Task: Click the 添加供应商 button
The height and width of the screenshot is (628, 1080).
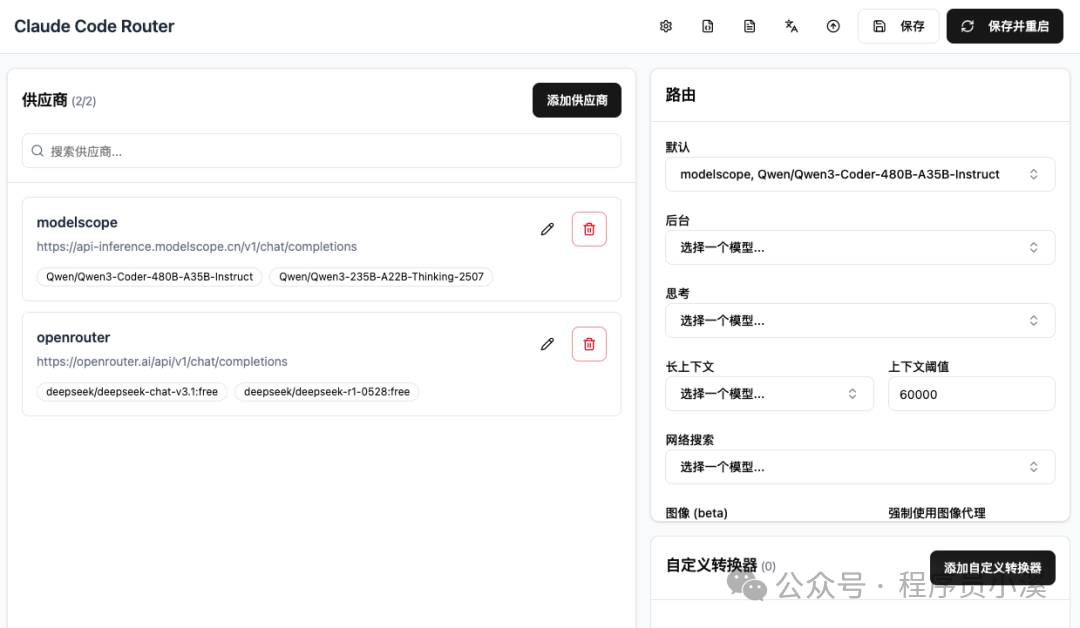Action: (x=576, y=100)
